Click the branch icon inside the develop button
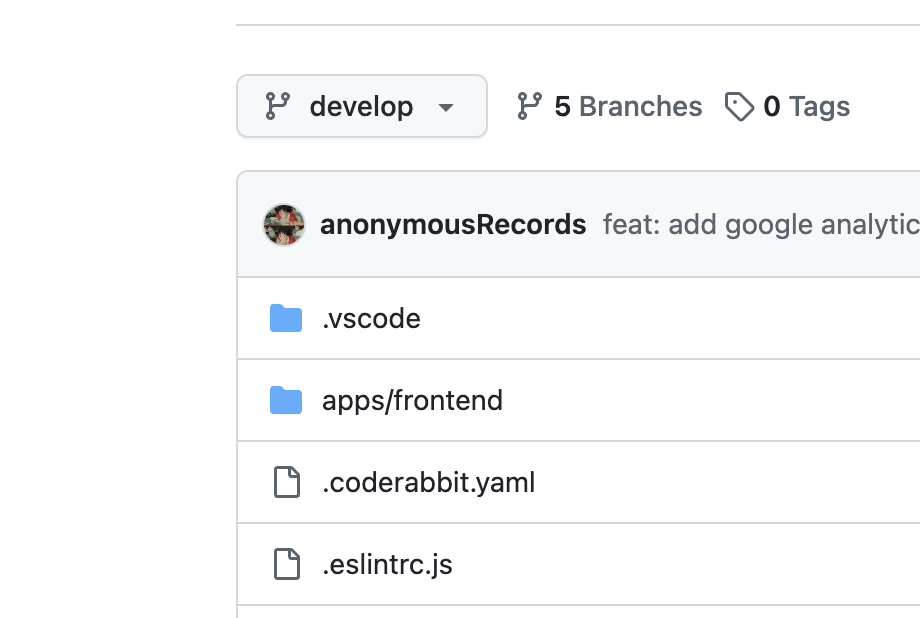Image resolution: width=920 pixels, height=618 pixels. pos(278,106)
